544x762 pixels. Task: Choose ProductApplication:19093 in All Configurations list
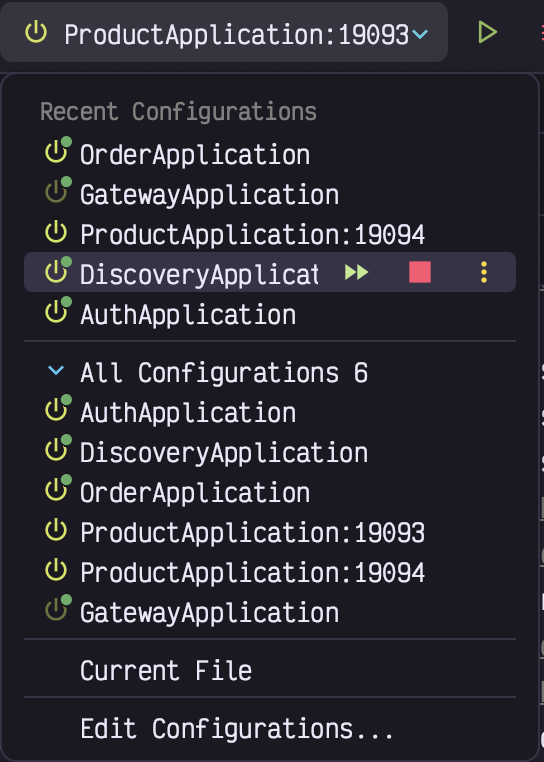point(270,532)
